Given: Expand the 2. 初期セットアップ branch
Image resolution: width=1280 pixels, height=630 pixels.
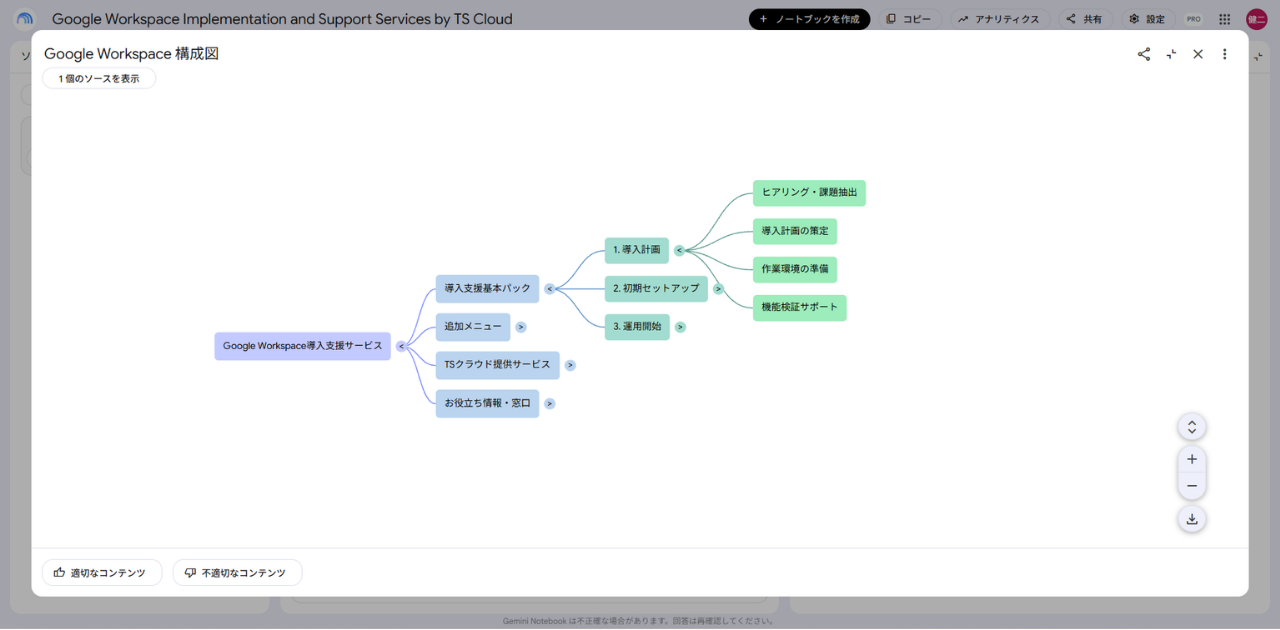Looking at the screenshot, I should [x=718, y=289].
